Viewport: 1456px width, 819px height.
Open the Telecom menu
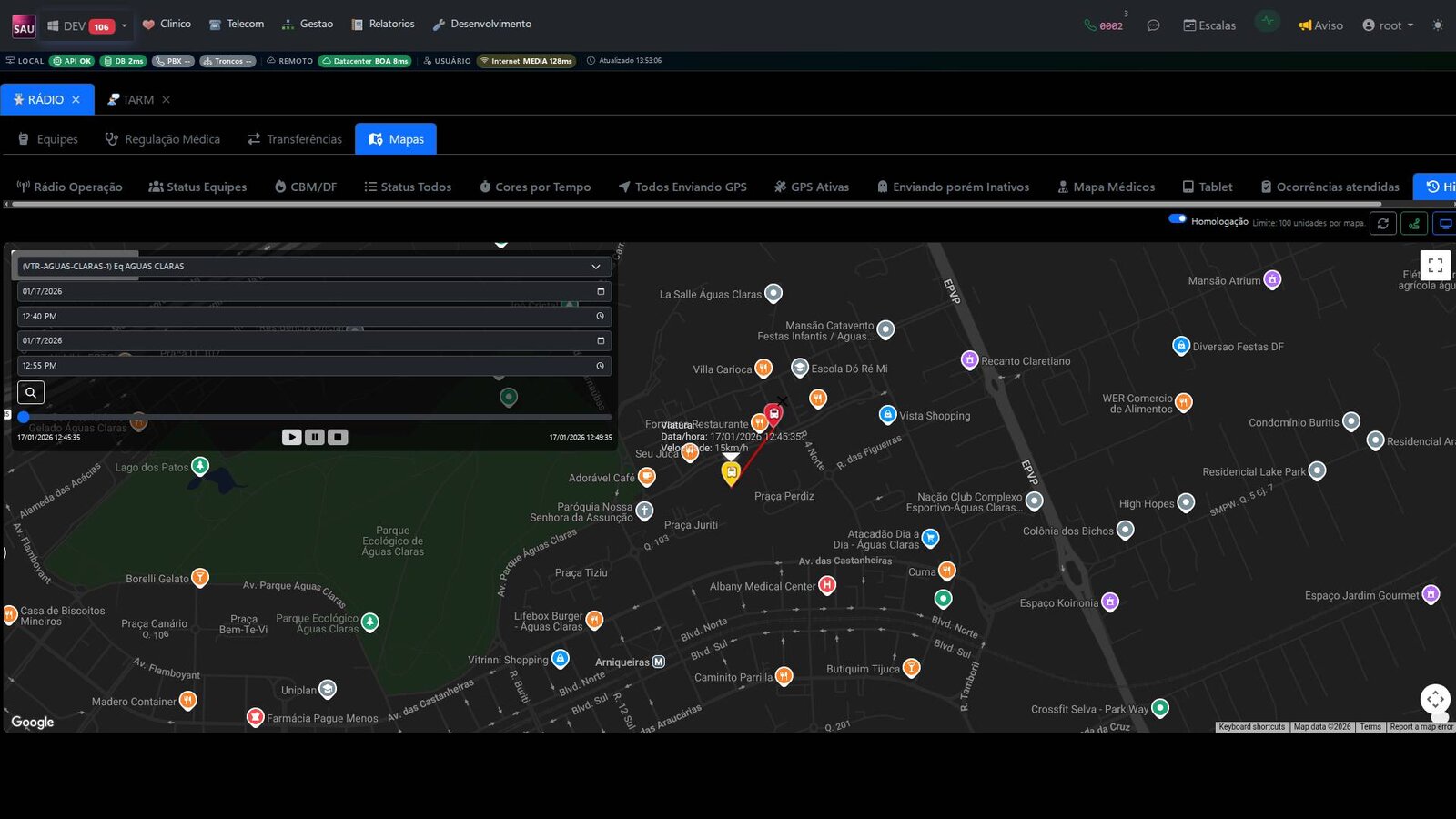tap(237, 25)
